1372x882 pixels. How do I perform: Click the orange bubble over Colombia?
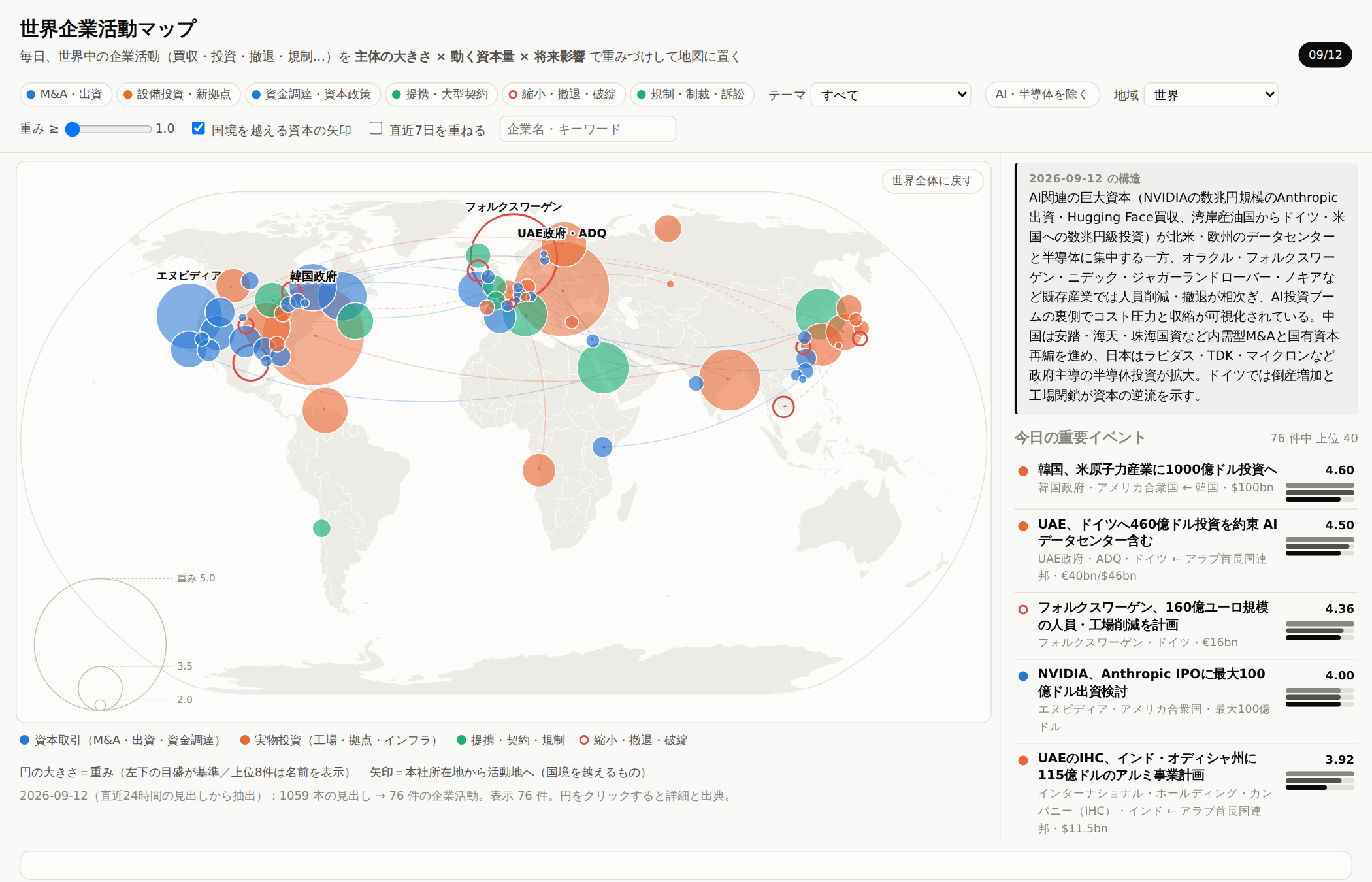click(x=325, y=410)
